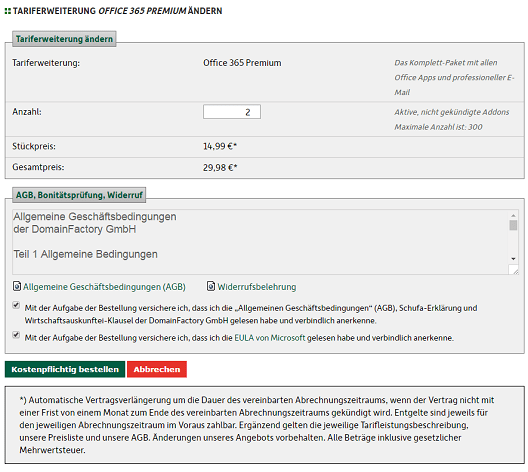Click the Gesamtpreis: label
The height and width of the screenshot is (472, 528).
pos(38,167)
